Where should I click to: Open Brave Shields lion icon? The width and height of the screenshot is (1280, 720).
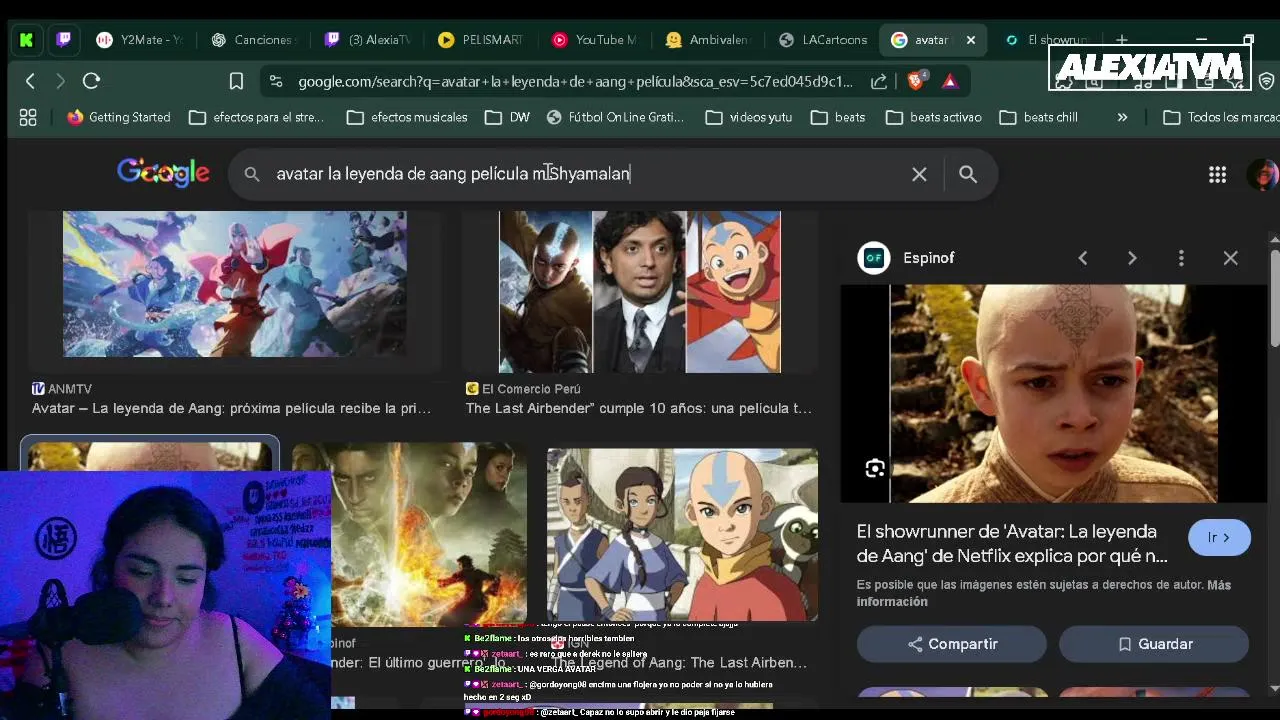point(916,81)
